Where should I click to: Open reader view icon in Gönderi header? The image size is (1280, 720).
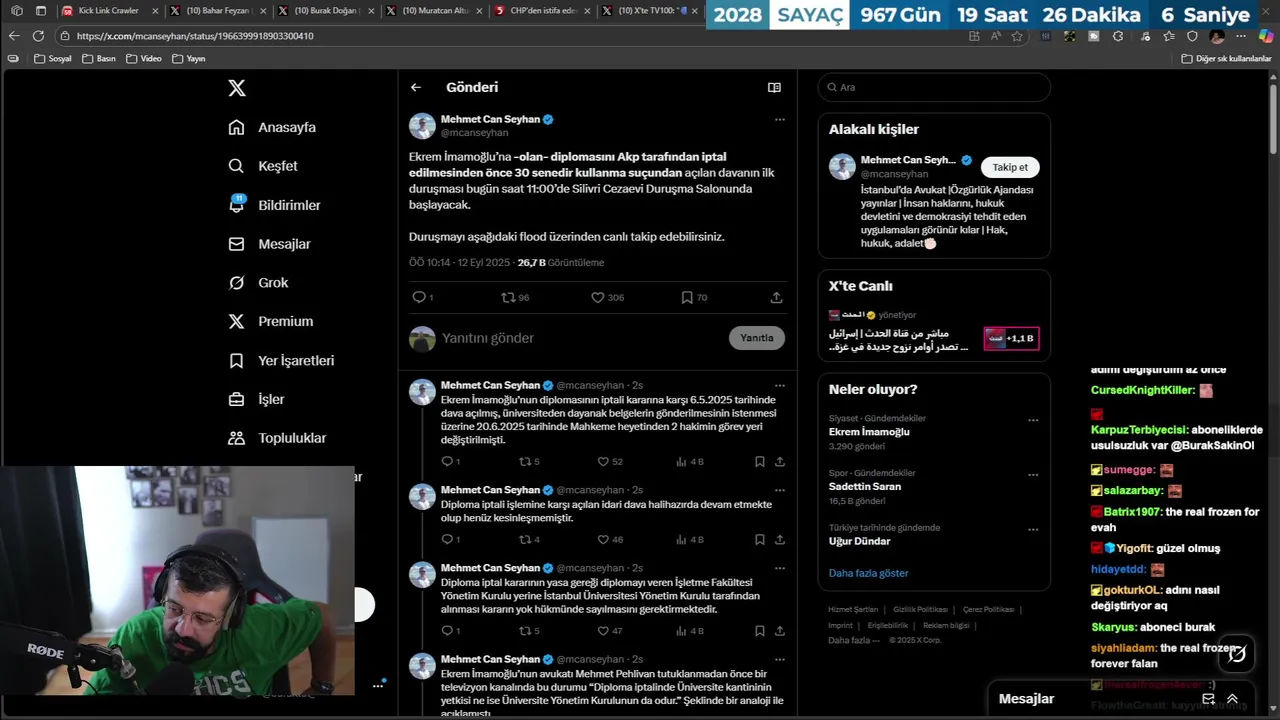click(774, 87)
